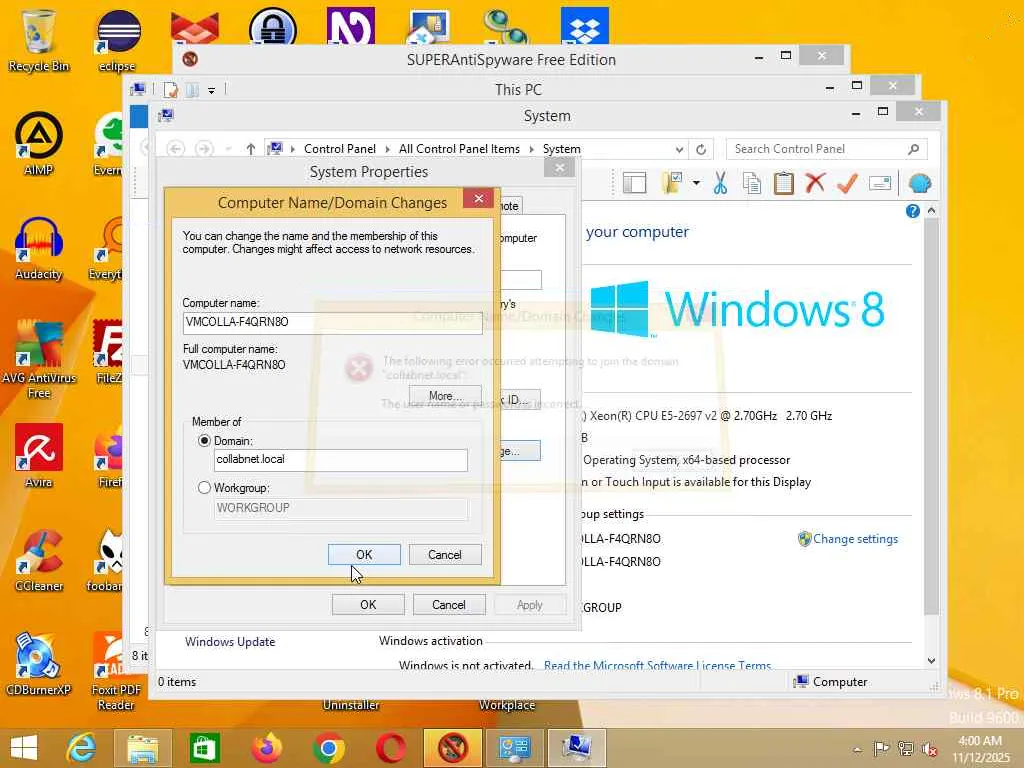Open the Avira desktop shortcut
1024x768 pixels.
coord(39,456)
